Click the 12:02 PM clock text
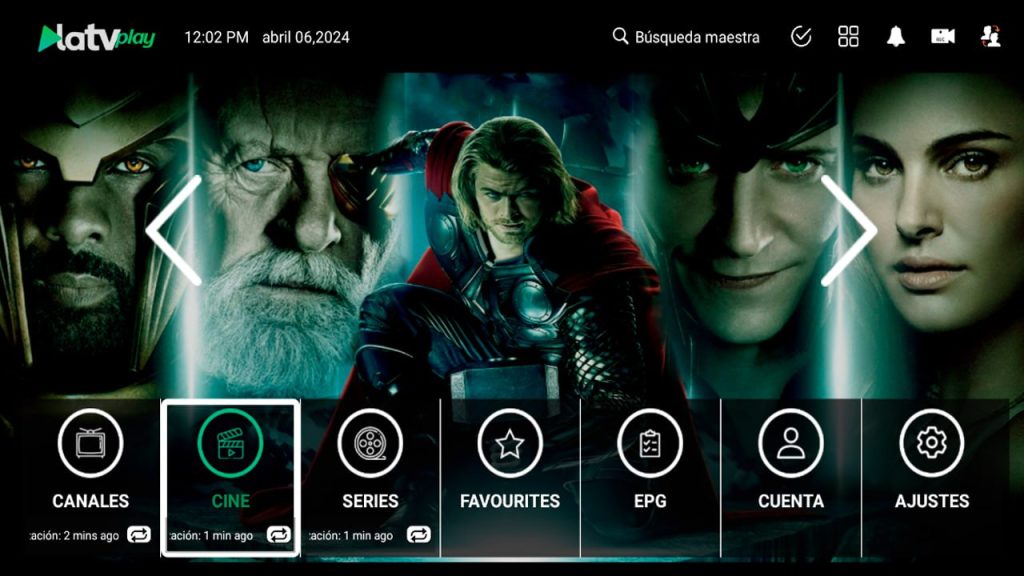The height and width of the screenshot is (576, 1024). (216, 37)
